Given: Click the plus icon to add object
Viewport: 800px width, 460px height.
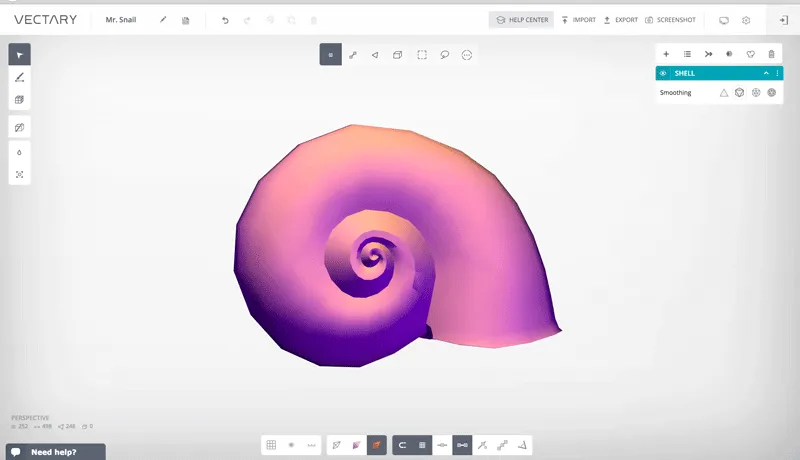Looking at the screenshot, I should 666,54.
